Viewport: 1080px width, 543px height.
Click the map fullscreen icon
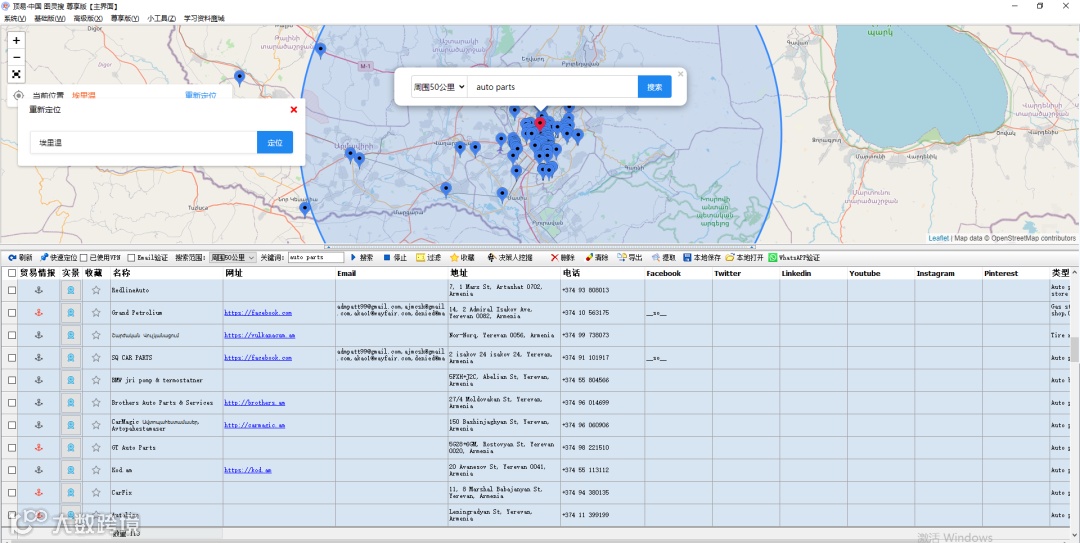click(x=16, y=74)
